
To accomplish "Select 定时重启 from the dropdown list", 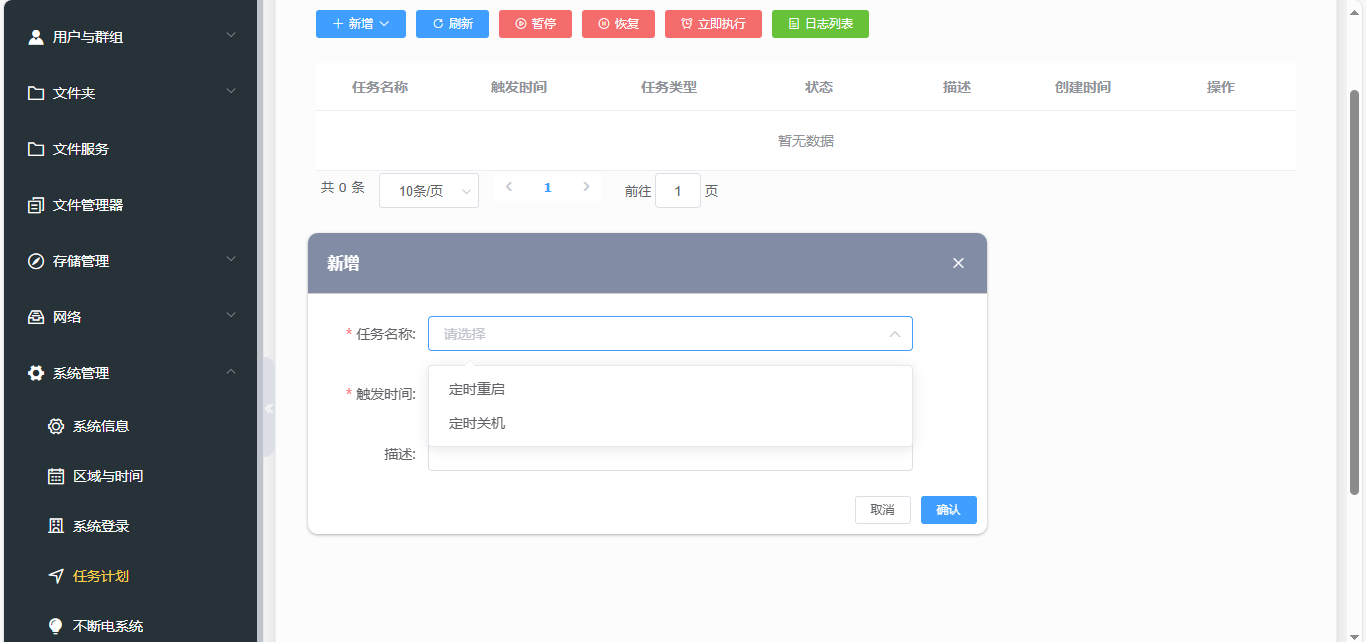I will 475,389.
